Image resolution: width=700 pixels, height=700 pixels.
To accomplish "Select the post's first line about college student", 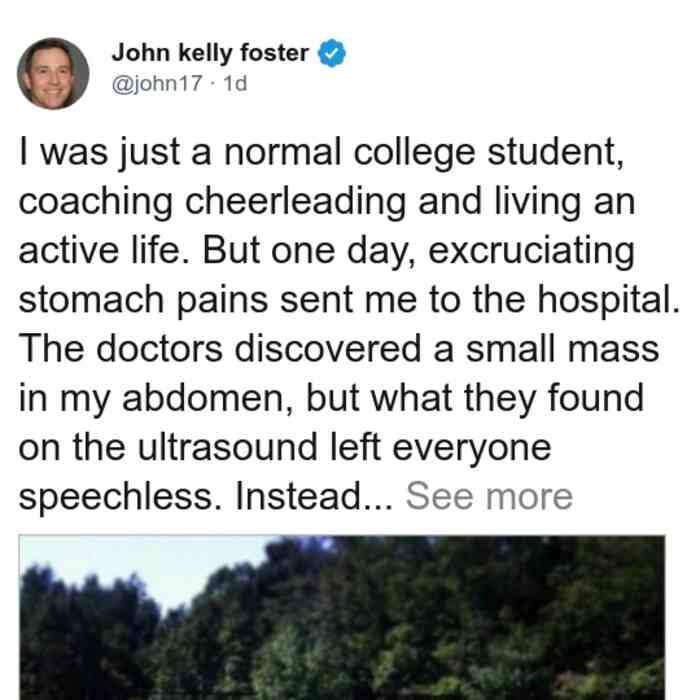I will (321, 152).
